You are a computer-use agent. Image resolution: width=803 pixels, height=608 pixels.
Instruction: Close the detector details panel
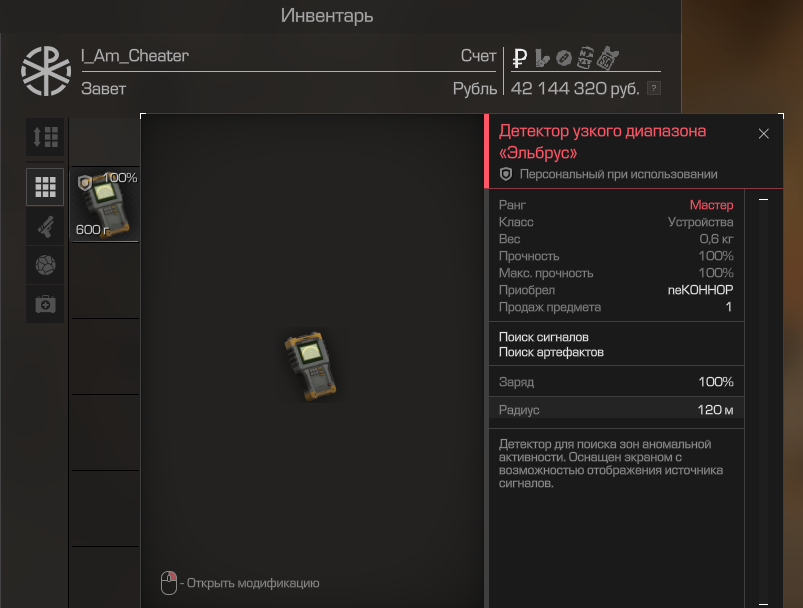click(x=764, y=134)
